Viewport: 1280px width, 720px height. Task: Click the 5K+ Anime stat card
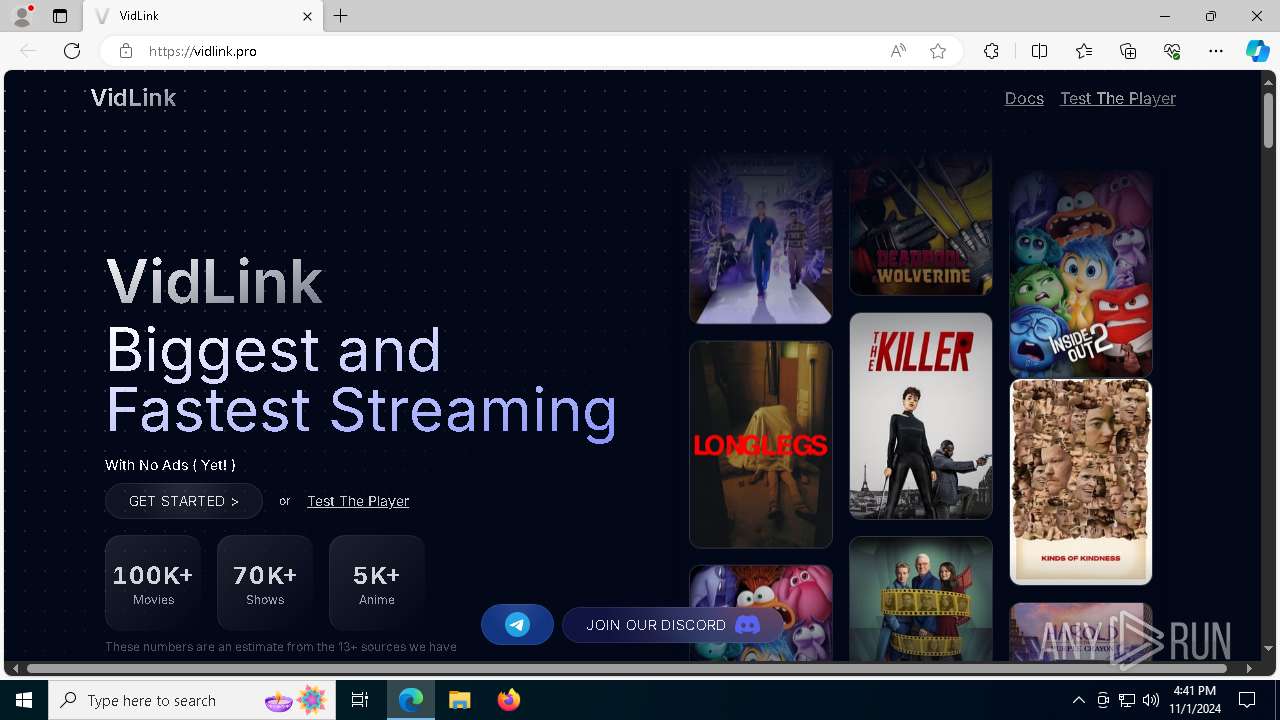point(377,583)
